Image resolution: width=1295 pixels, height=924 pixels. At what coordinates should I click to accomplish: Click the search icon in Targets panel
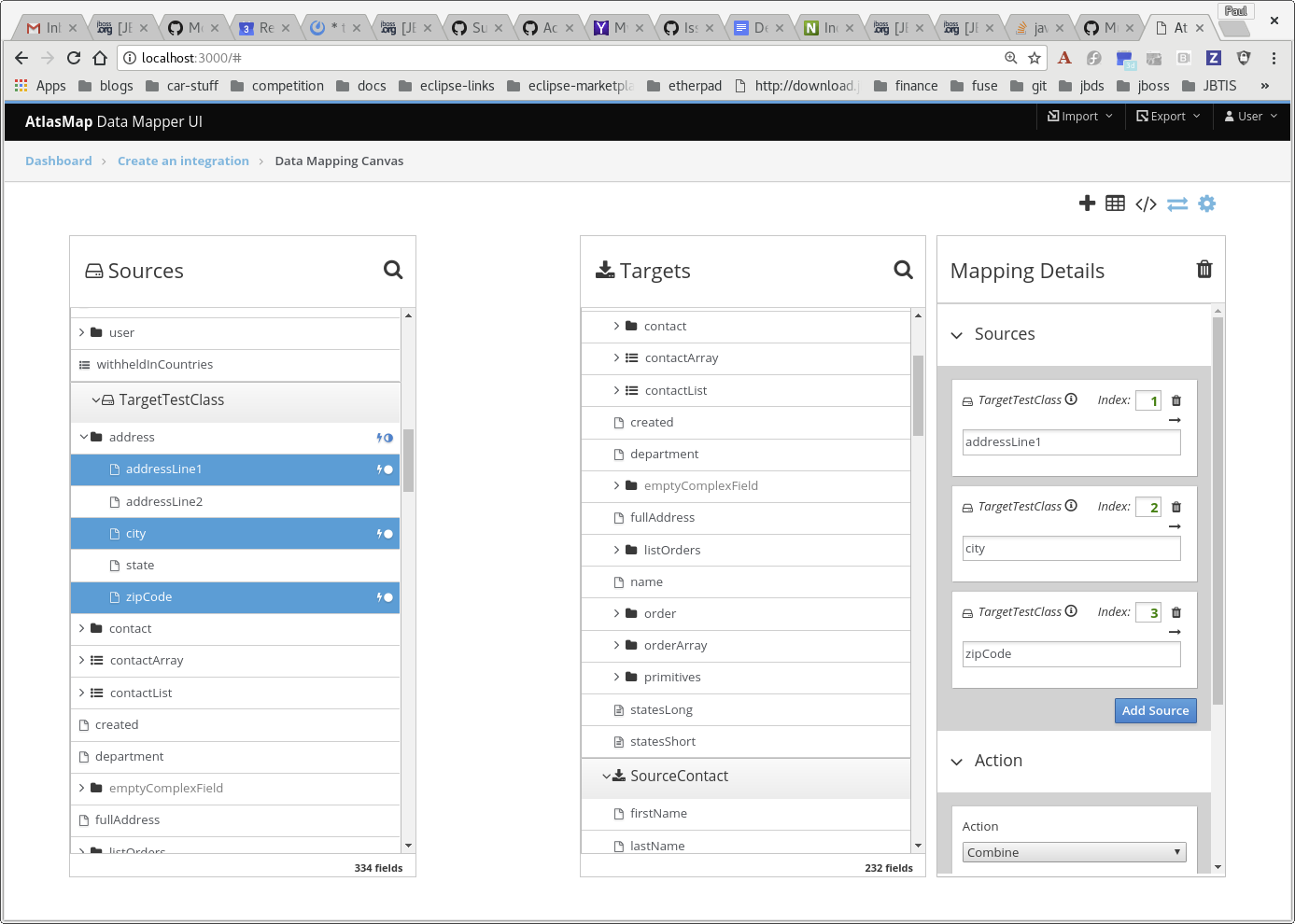tap(903, 270)
